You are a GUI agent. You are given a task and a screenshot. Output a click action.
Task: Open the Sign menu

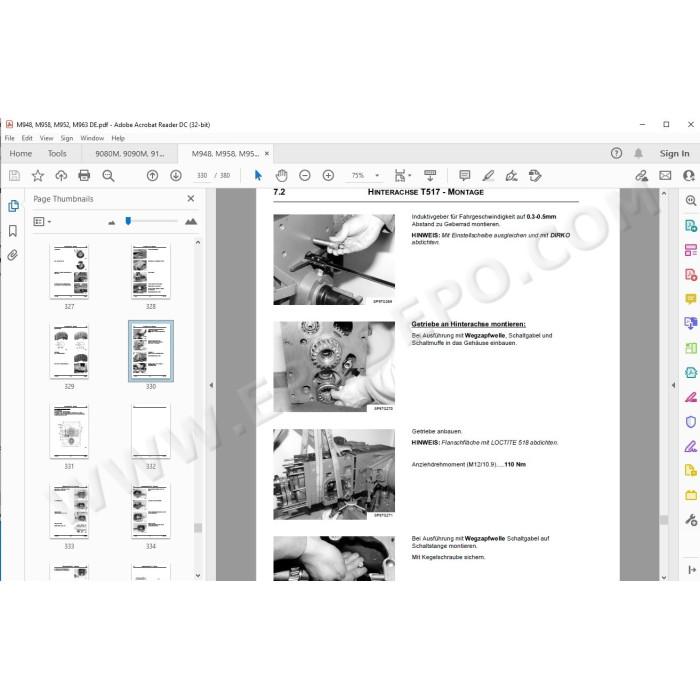(67, 138)
